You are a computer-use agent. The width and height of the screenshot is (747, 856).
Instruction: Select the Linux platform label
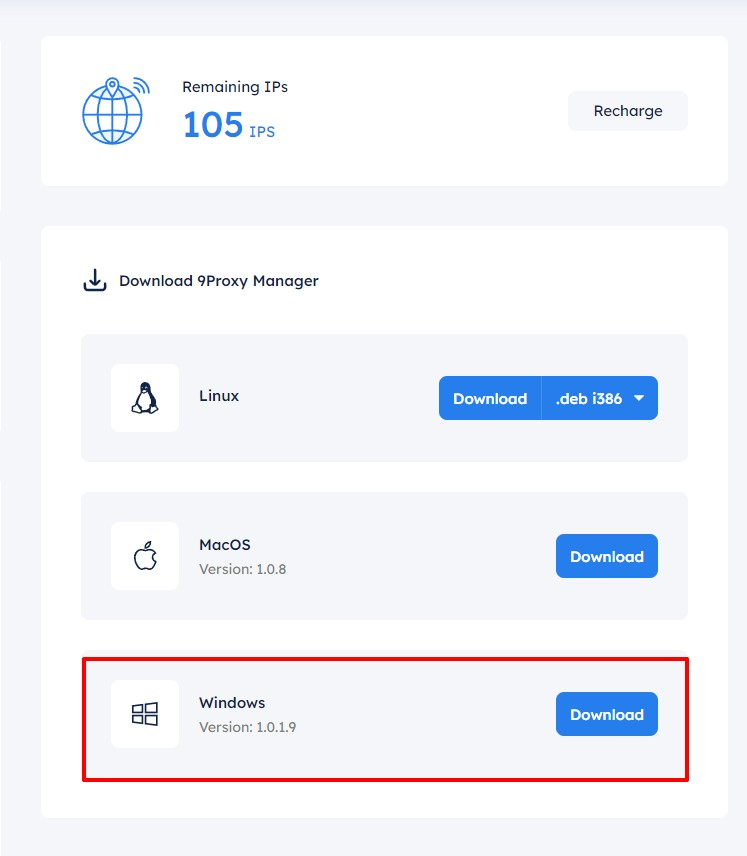(219, 396)
